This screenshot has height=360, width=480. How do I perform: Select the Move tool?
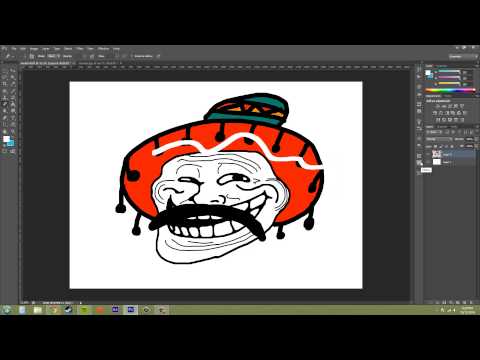(13, 70)
